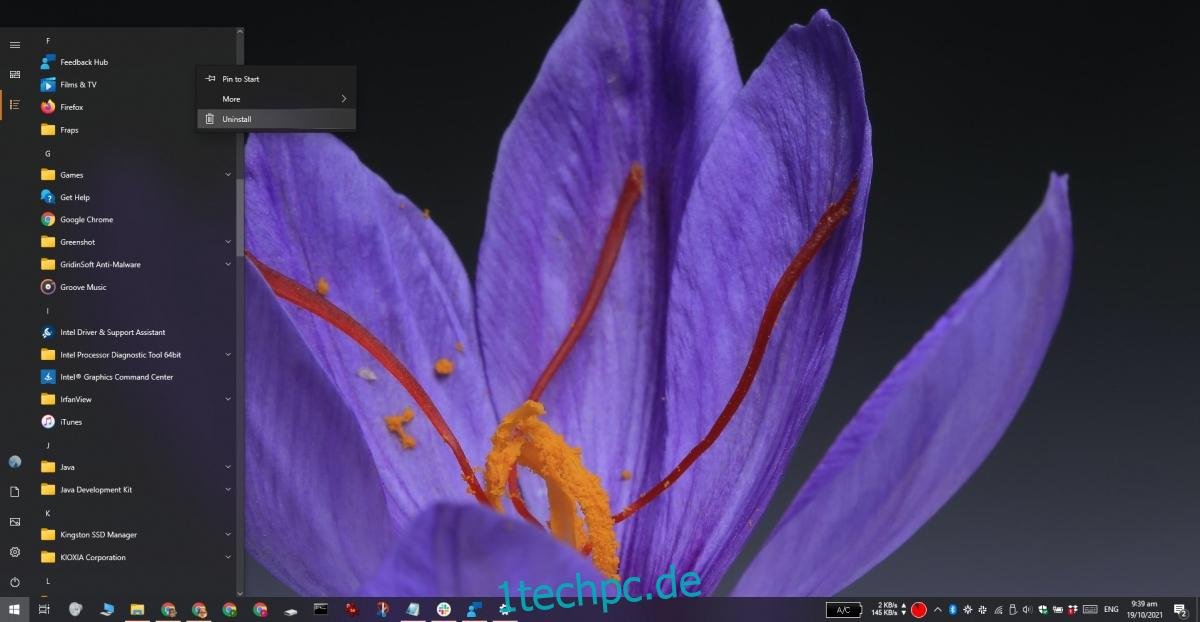The width and height of the screenshot is (1200, 622).
Task: Open File Explorer from taskbar
Action: (x=137, y=609)
